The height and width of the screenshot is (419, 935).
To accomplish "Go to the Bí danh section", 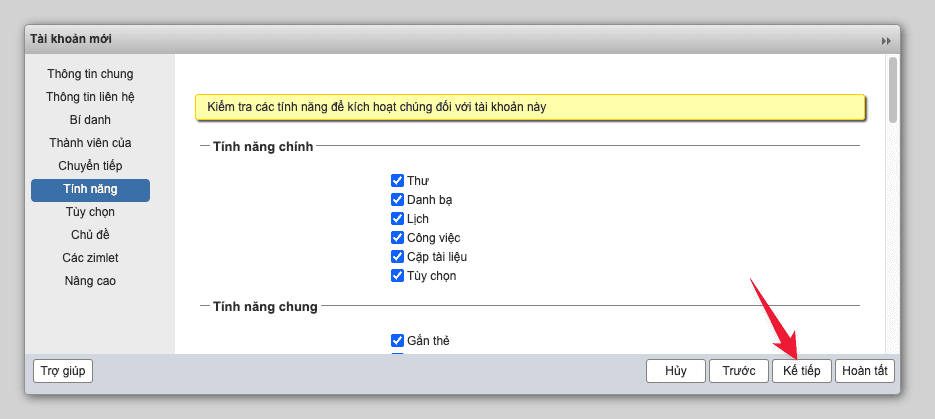I will tap(90, 120).
